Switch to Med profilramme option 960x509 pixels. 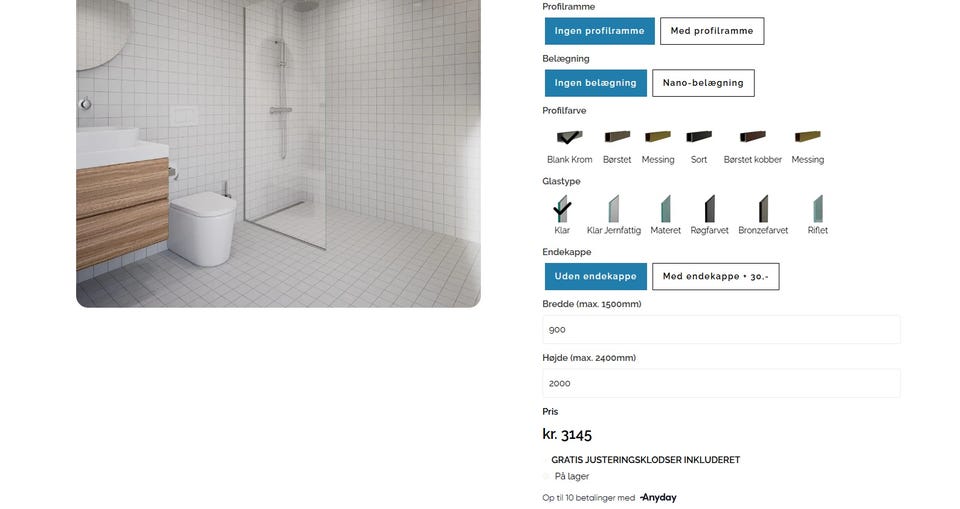[x=712, y=31]
